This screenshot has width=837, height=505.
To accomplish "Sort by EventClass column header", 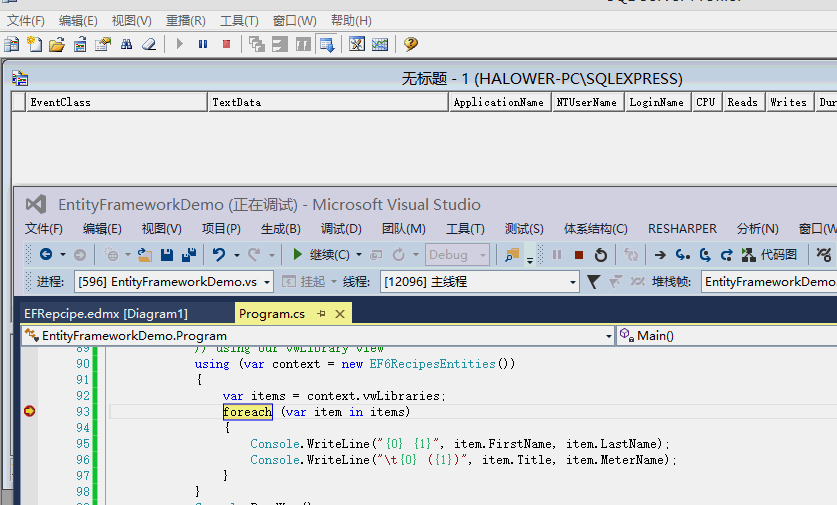I will point(116,102).
